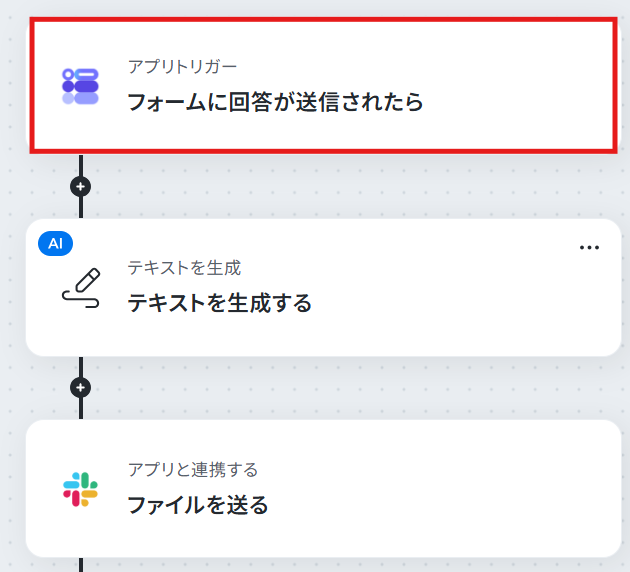The image size is (630, 572).
Task: Click the connector line under the trigger card
Action: pos(81,165)
